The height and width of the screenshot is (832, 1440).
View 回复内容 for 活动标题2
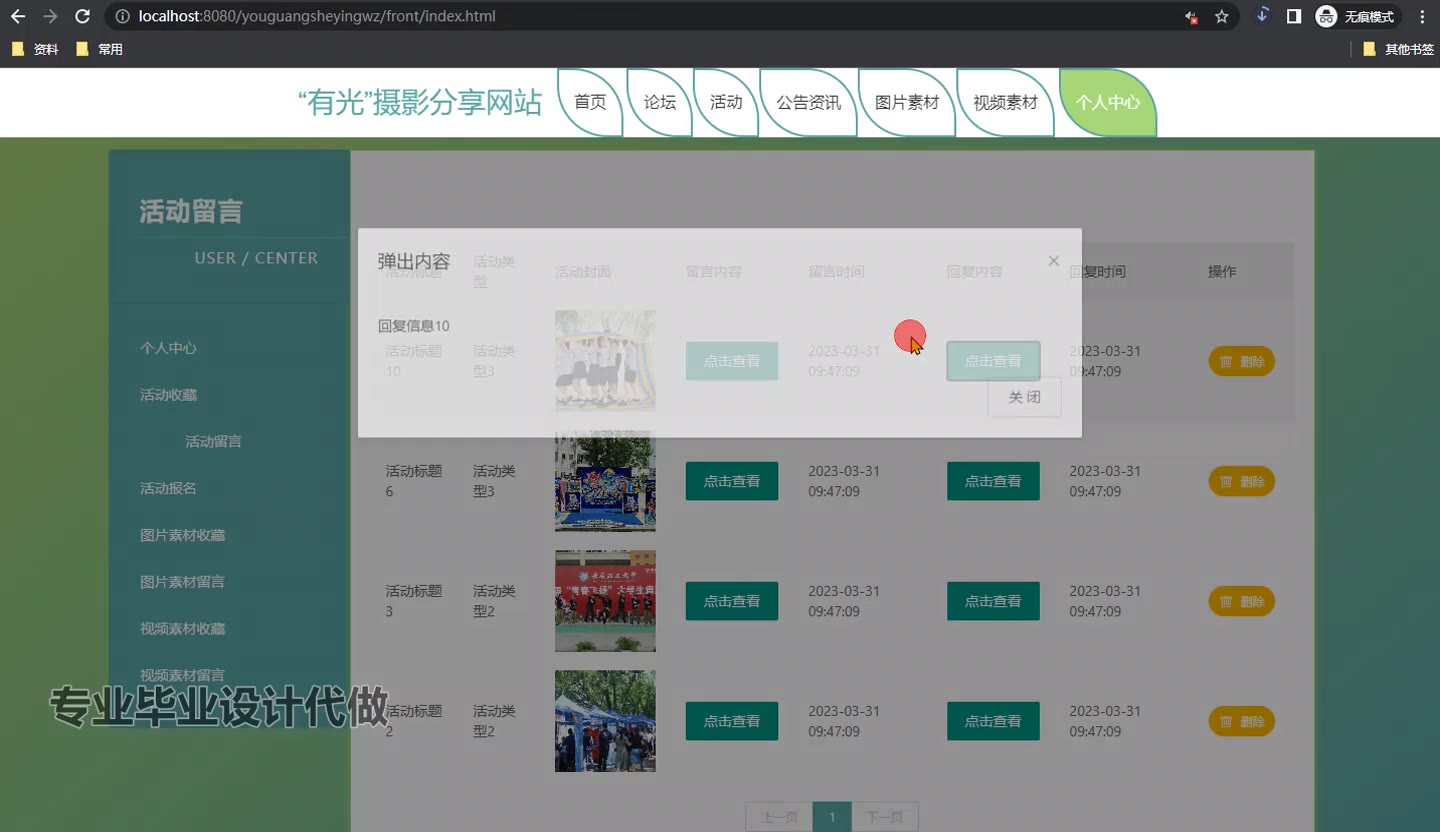[x=993, y=721]
